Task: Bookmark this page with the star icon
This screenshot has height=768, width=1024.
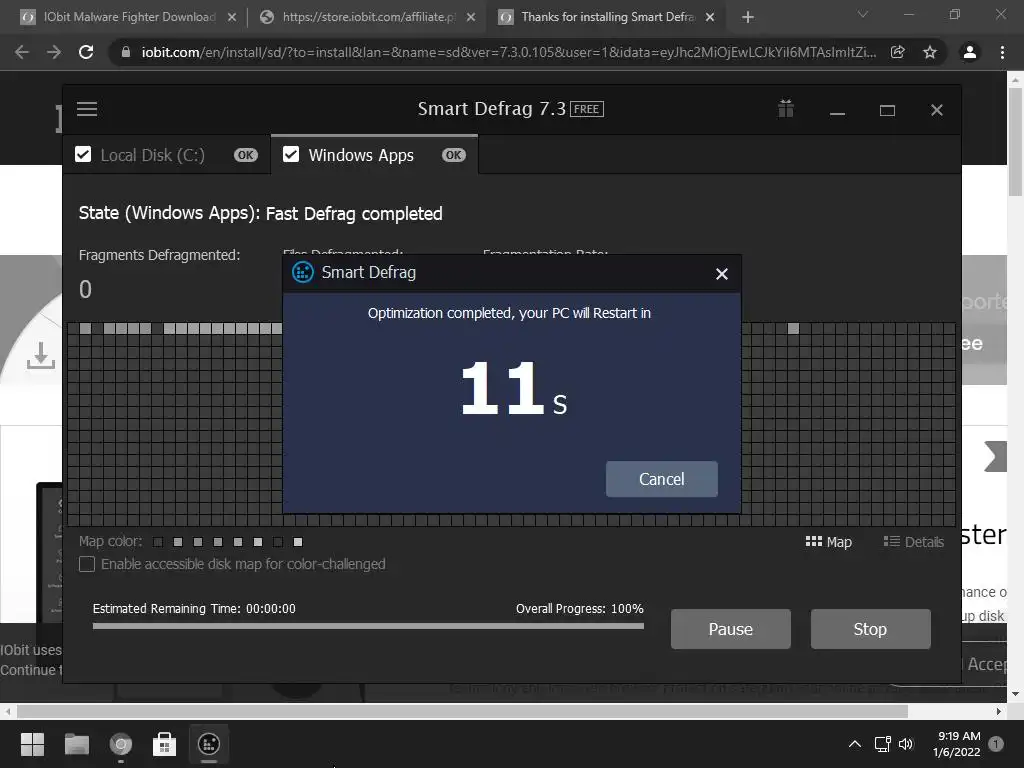Action: [930, 52]
